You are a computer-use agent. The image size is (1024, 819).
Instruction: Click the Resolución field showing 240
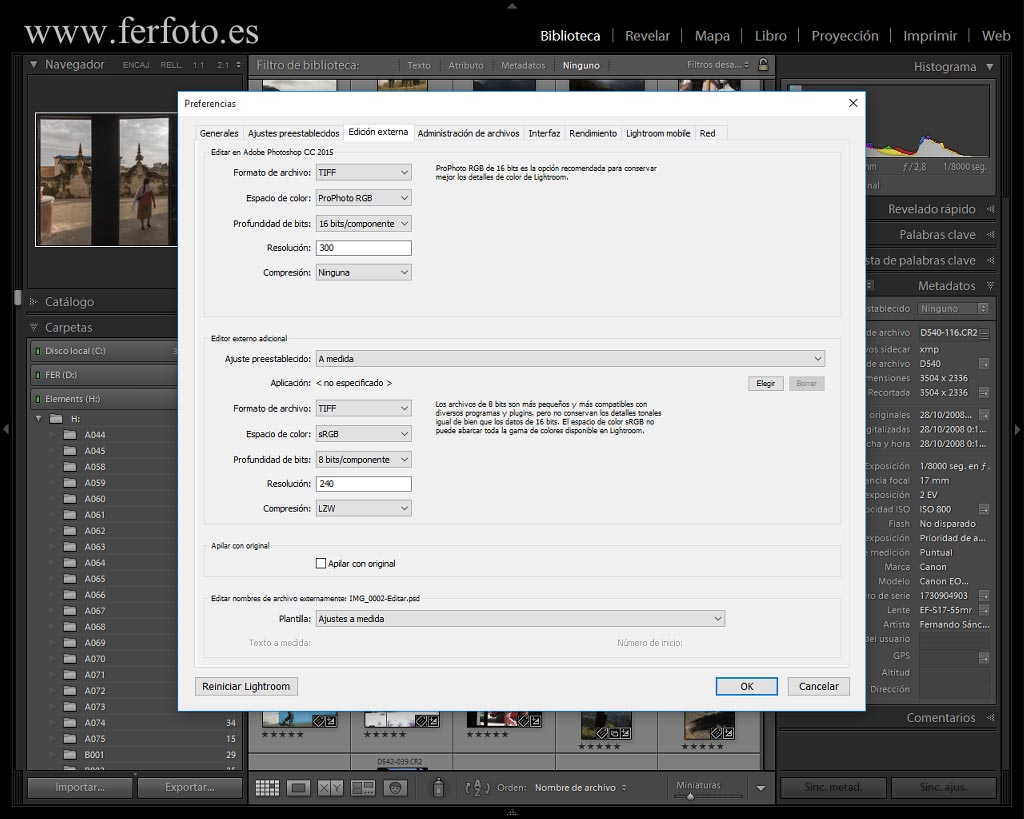point(364,484)
